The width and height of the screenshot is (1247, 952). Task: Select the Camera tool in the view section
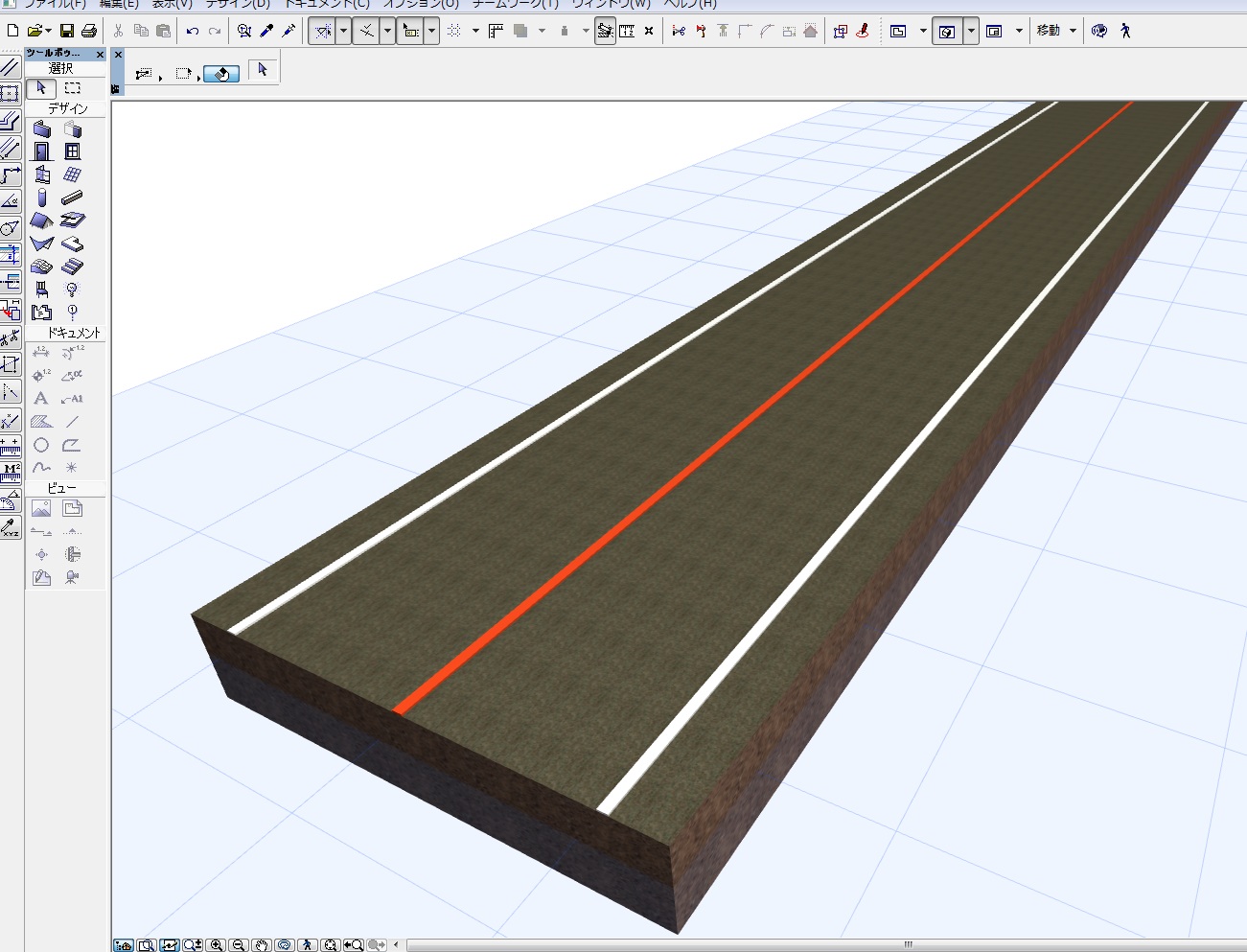[72, 577]
